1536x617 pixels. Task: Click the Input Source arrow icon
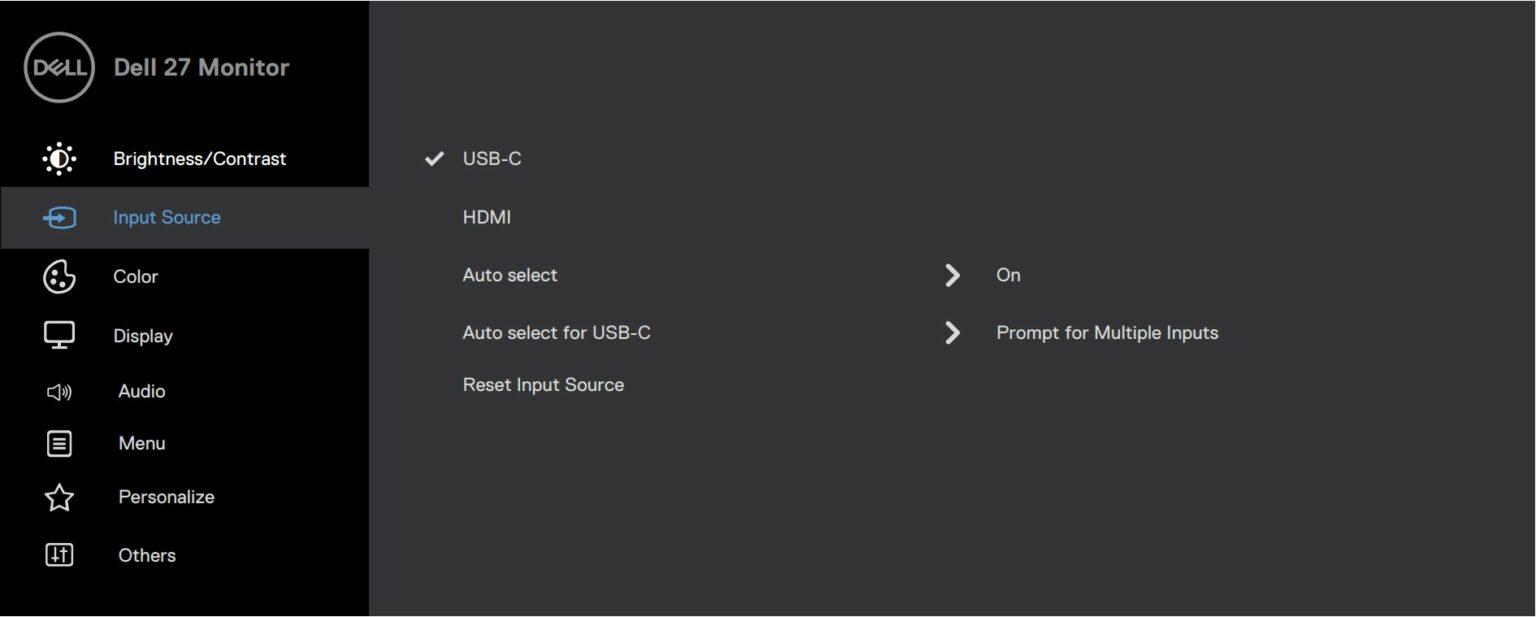tap(59, 217)
